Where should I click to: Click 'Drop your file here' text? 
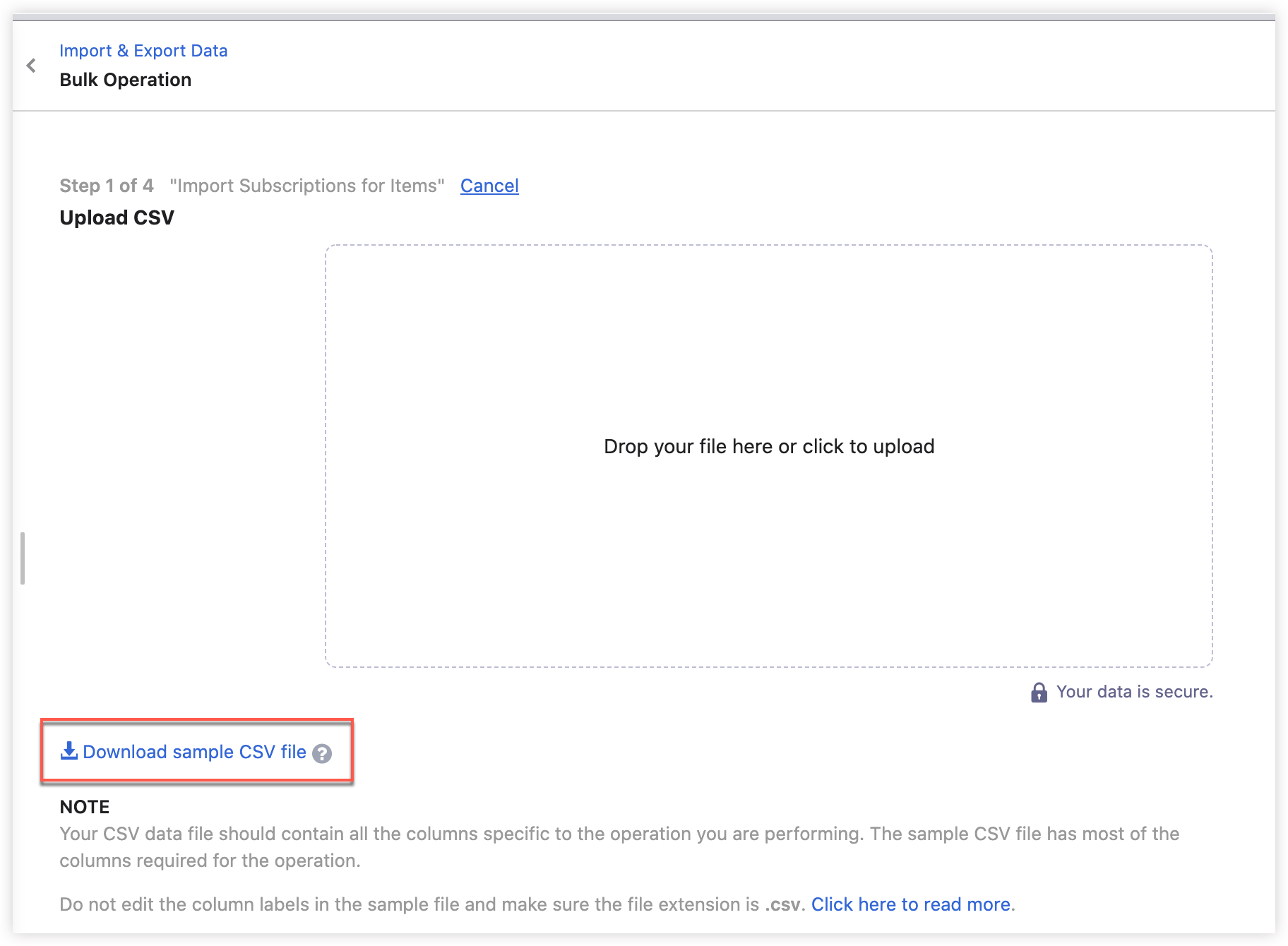[768, 446]
